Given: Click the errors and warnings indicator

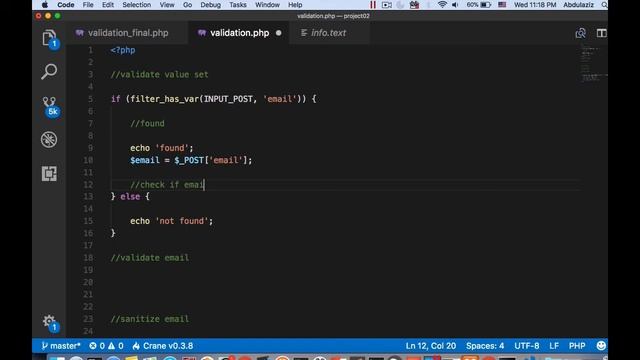Looking at the screenshot, I should point(107,346).
